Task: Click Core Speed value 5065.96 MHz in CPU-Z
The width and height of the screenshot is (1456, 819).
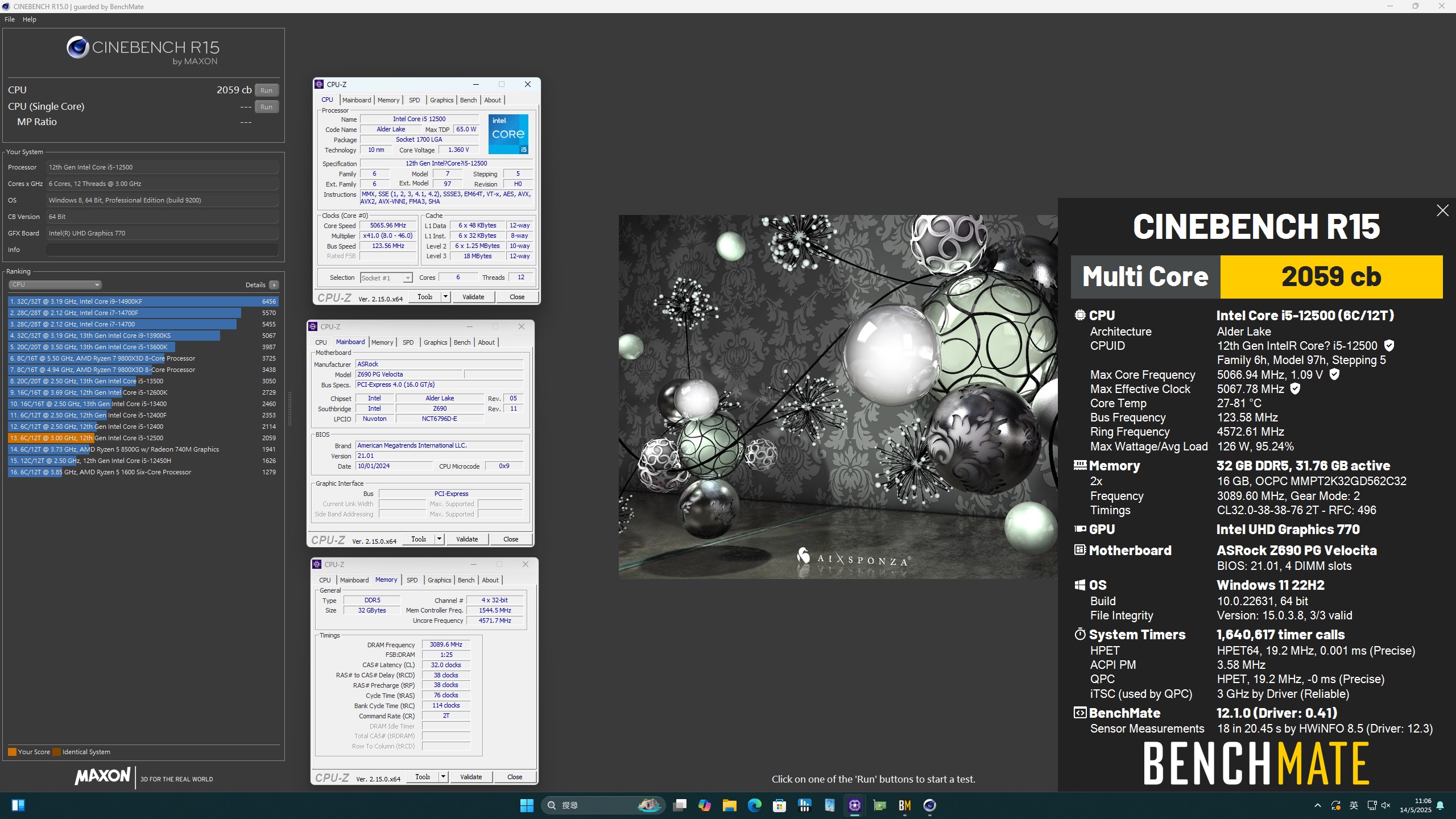Action: click(388, 225)
